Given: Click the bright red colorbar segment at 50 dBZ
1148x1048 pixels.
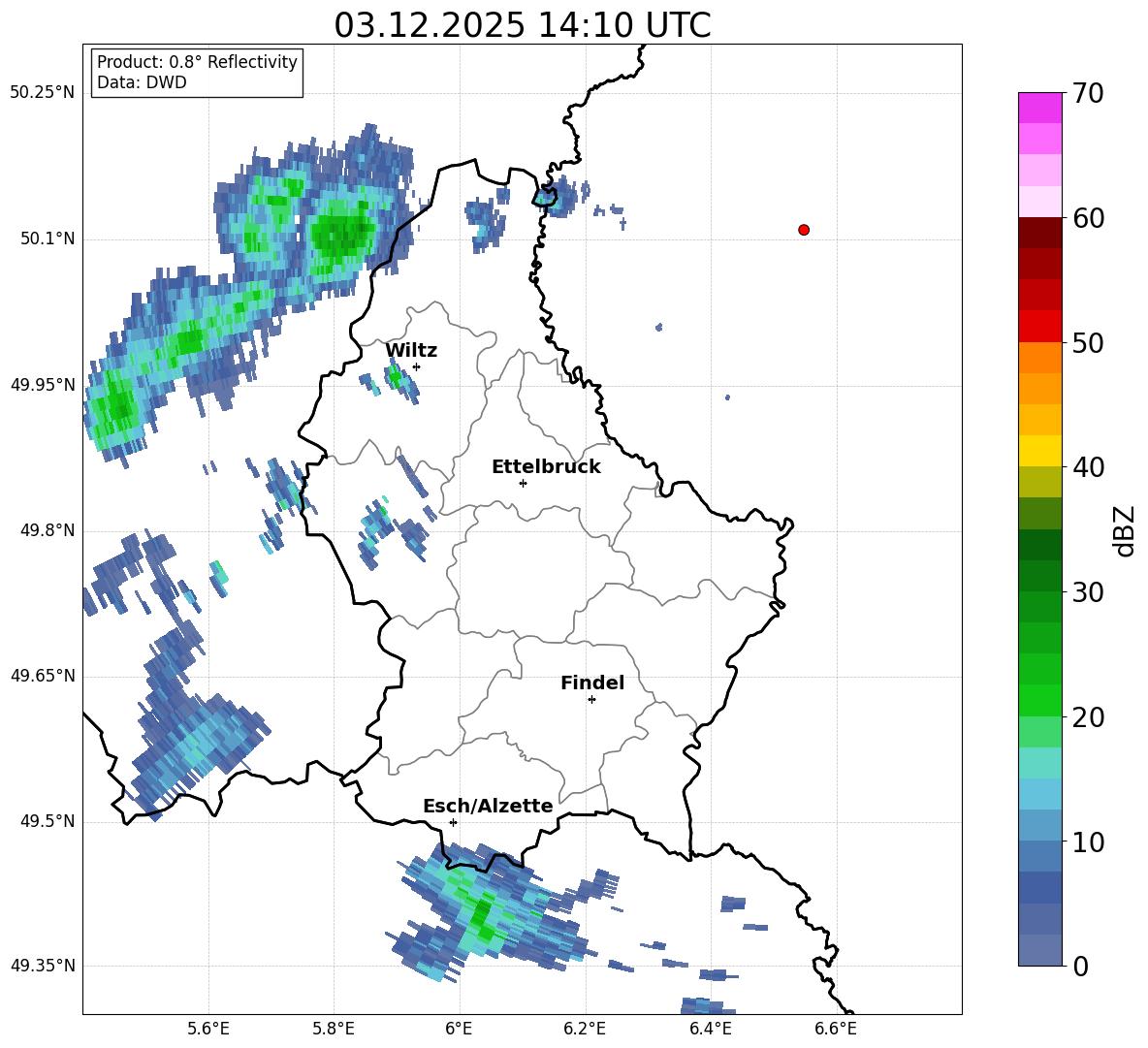Looking at the screenshot, I should [1040, 327].
